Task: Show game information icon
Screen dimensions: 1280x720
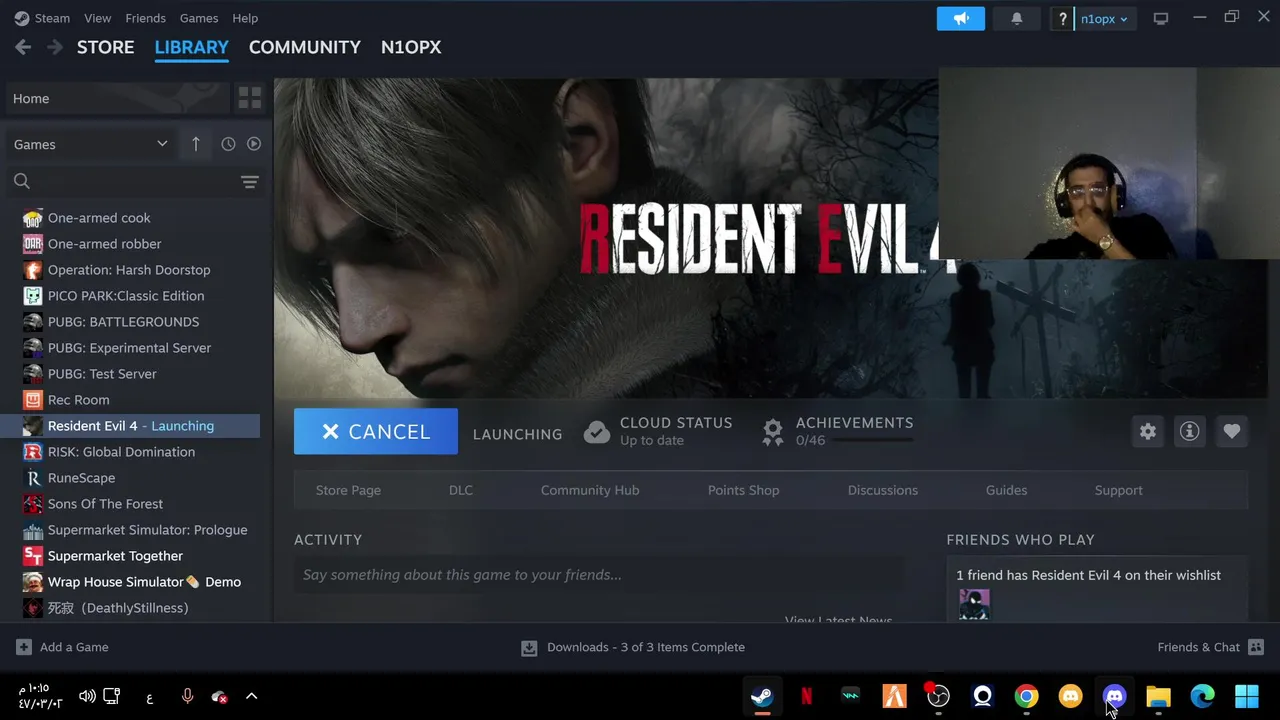Action: (1189, 431)
